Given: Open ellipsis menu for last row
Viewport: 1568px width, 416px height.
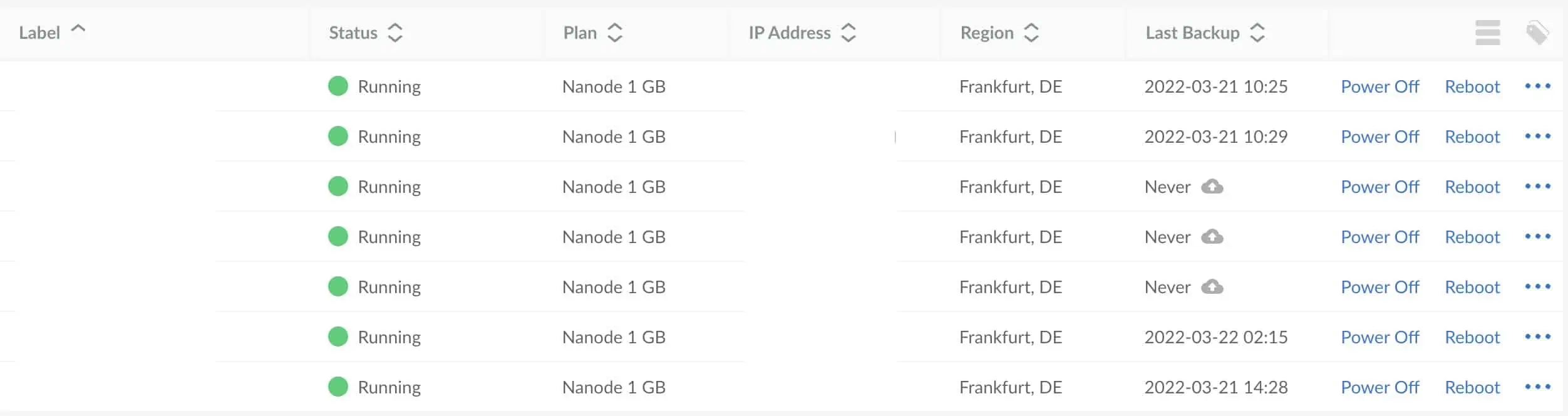Looking at the screenshot, I should coord(1537,387).
